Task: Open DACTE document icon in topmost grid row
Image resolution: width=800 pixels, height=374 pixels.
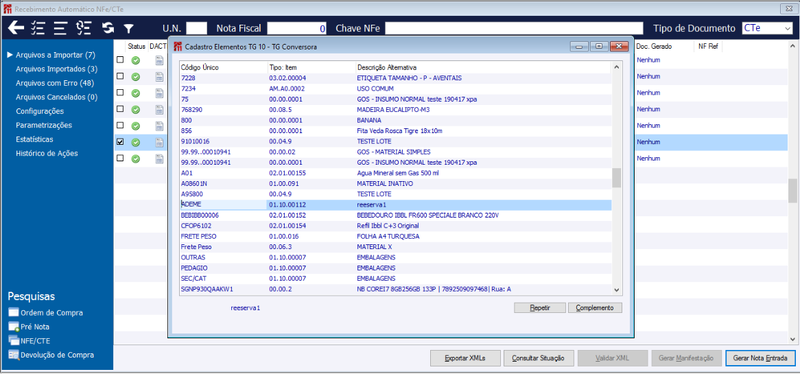Action: (160, 61)
